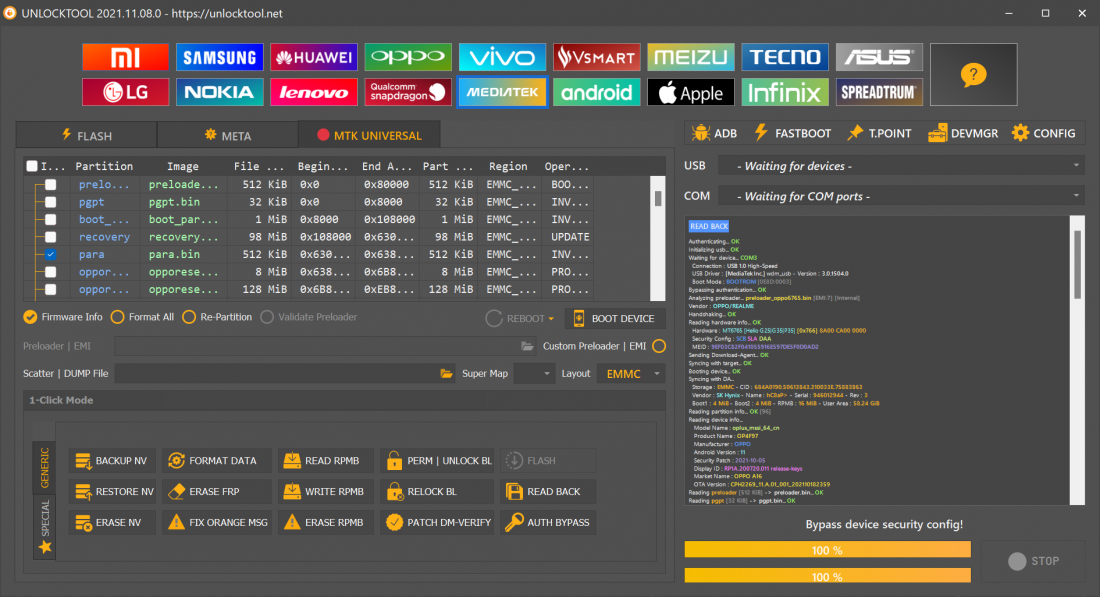Click the lower 100 % progress bar
The width and height of the screenshot is (1100, 597).
click(828, 576)
